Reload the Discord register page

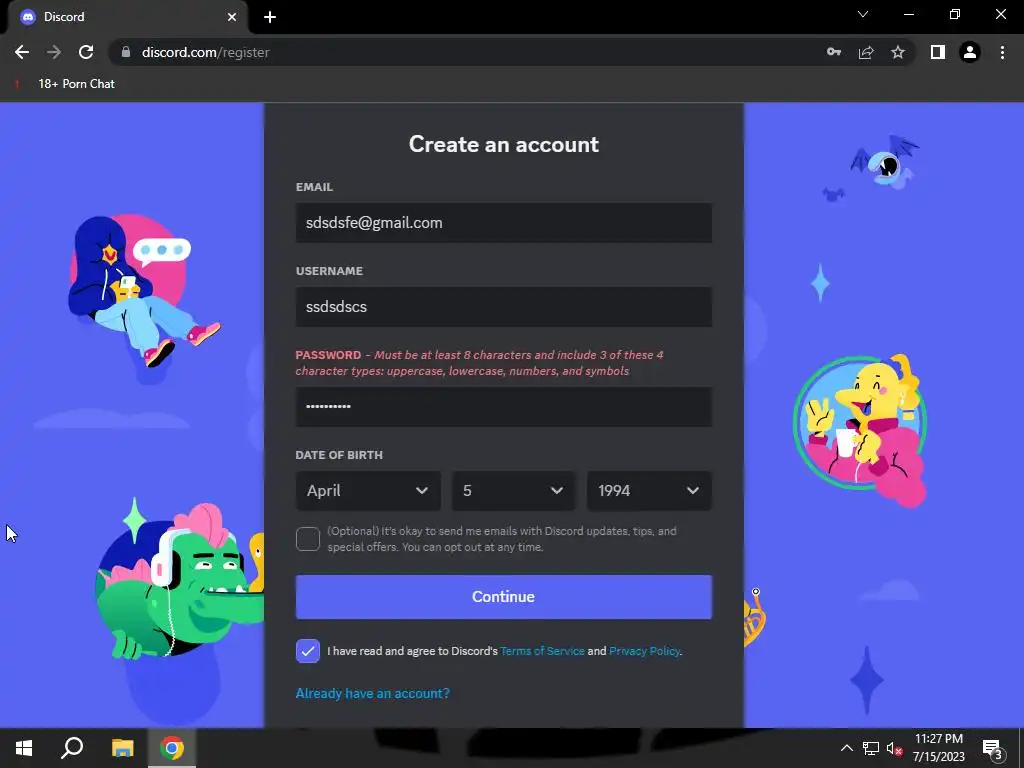click(86, 52)
